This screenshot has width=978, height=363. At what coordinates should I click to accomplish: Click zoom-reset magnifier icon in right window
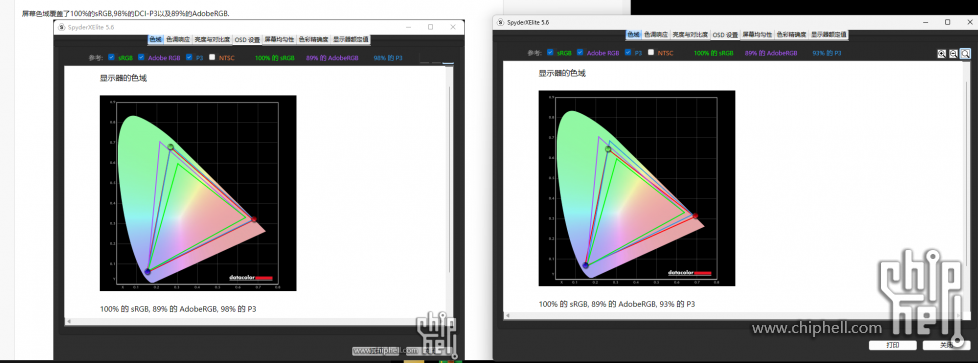pos(965,54)
